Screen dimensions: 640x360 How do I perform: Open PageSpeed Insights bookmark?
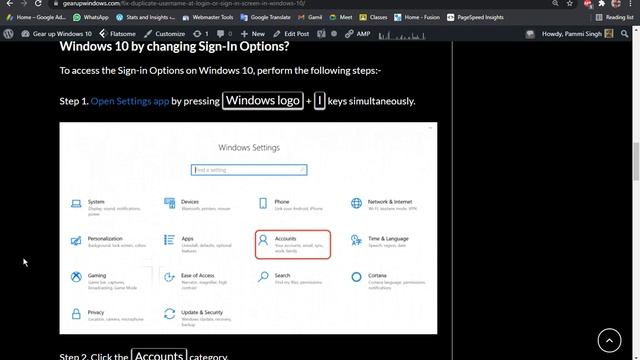pyautogui.click(x=475, y=17)
